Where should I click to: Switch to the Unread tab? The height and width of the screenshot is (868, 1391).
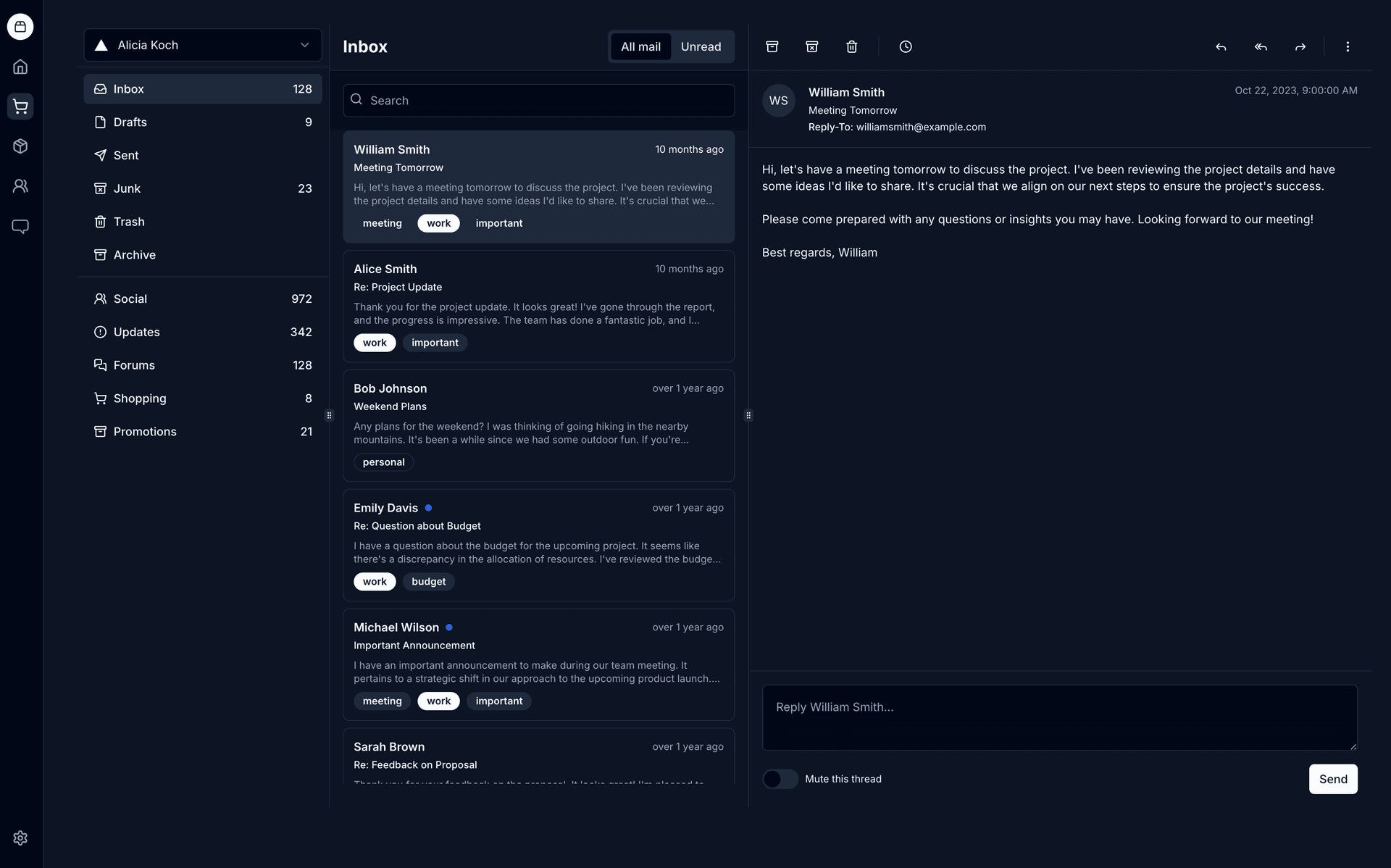point(701,46)
